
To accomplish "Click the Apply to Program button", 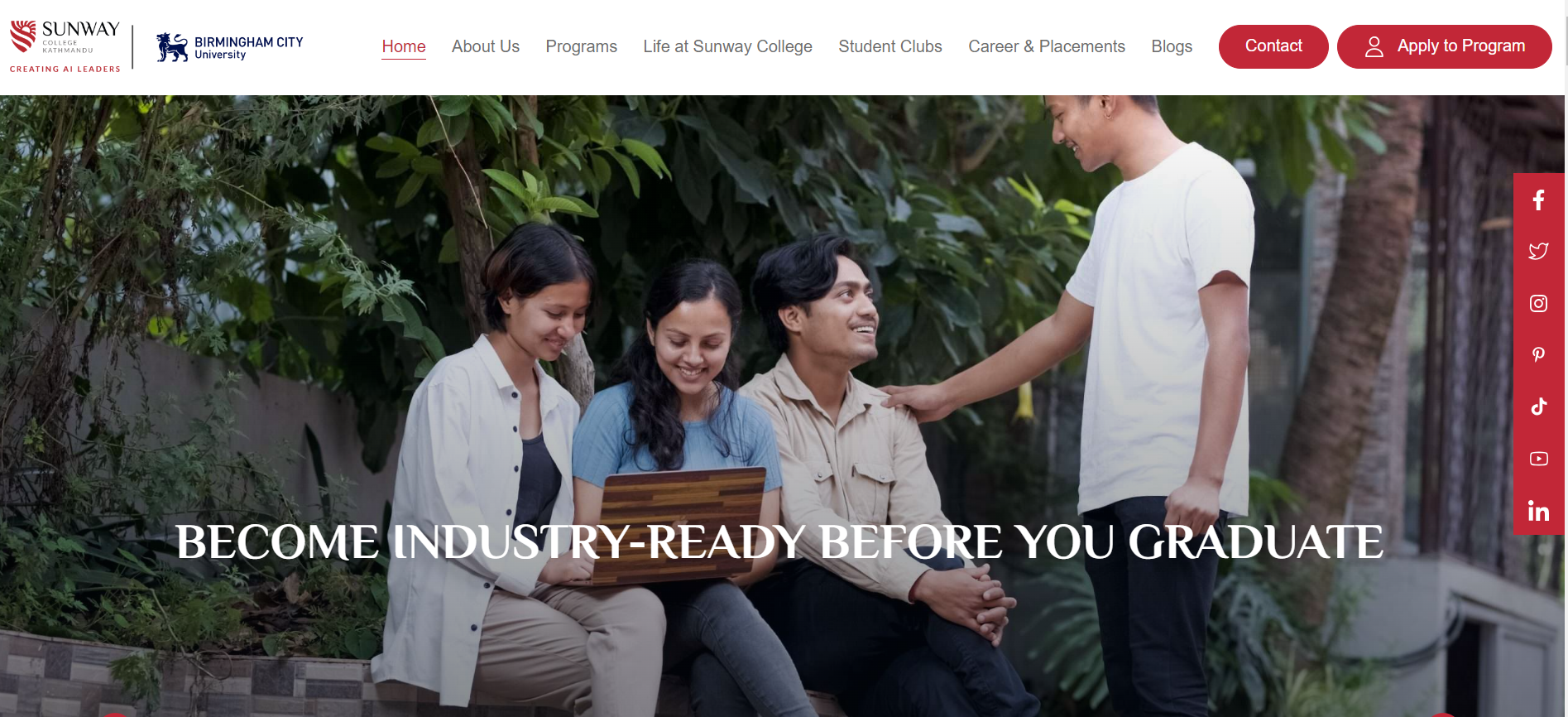I will click(1444, 46).
